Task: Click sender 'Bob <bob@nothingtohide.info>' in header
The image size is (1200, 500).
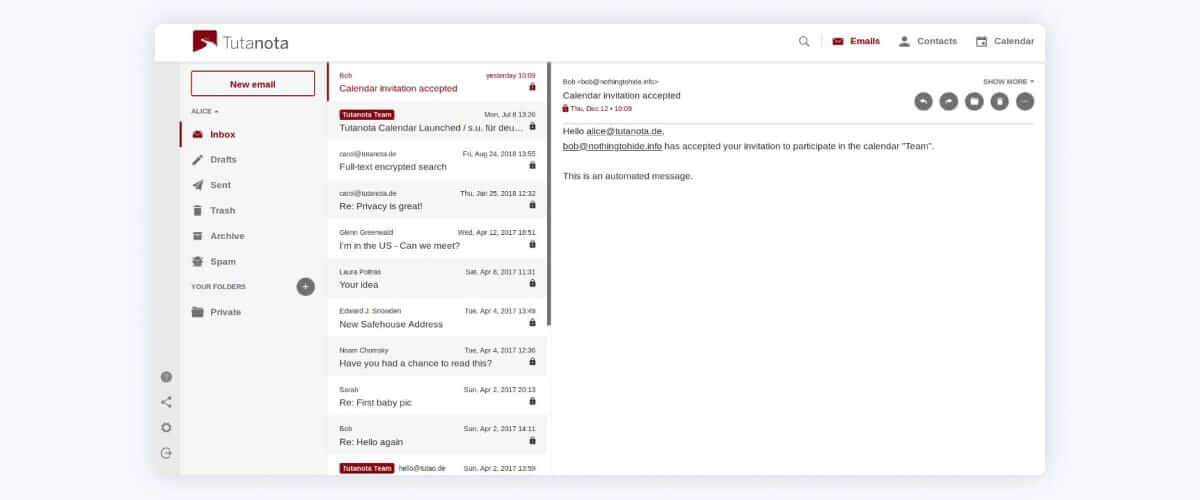Action: [x=611, y=81]
